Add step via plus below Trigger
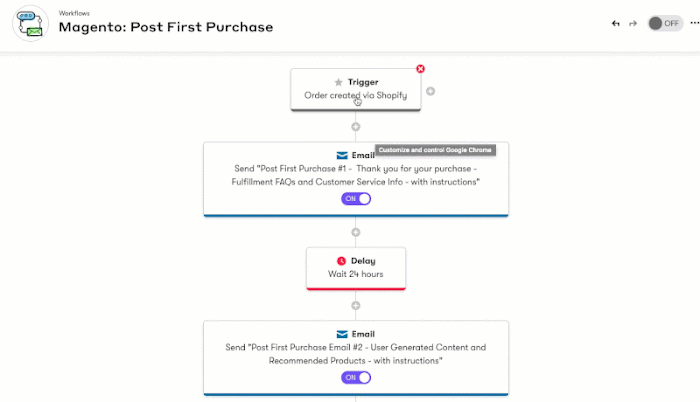The height and width of the screenshot is (402, 700). pos(356,127)
